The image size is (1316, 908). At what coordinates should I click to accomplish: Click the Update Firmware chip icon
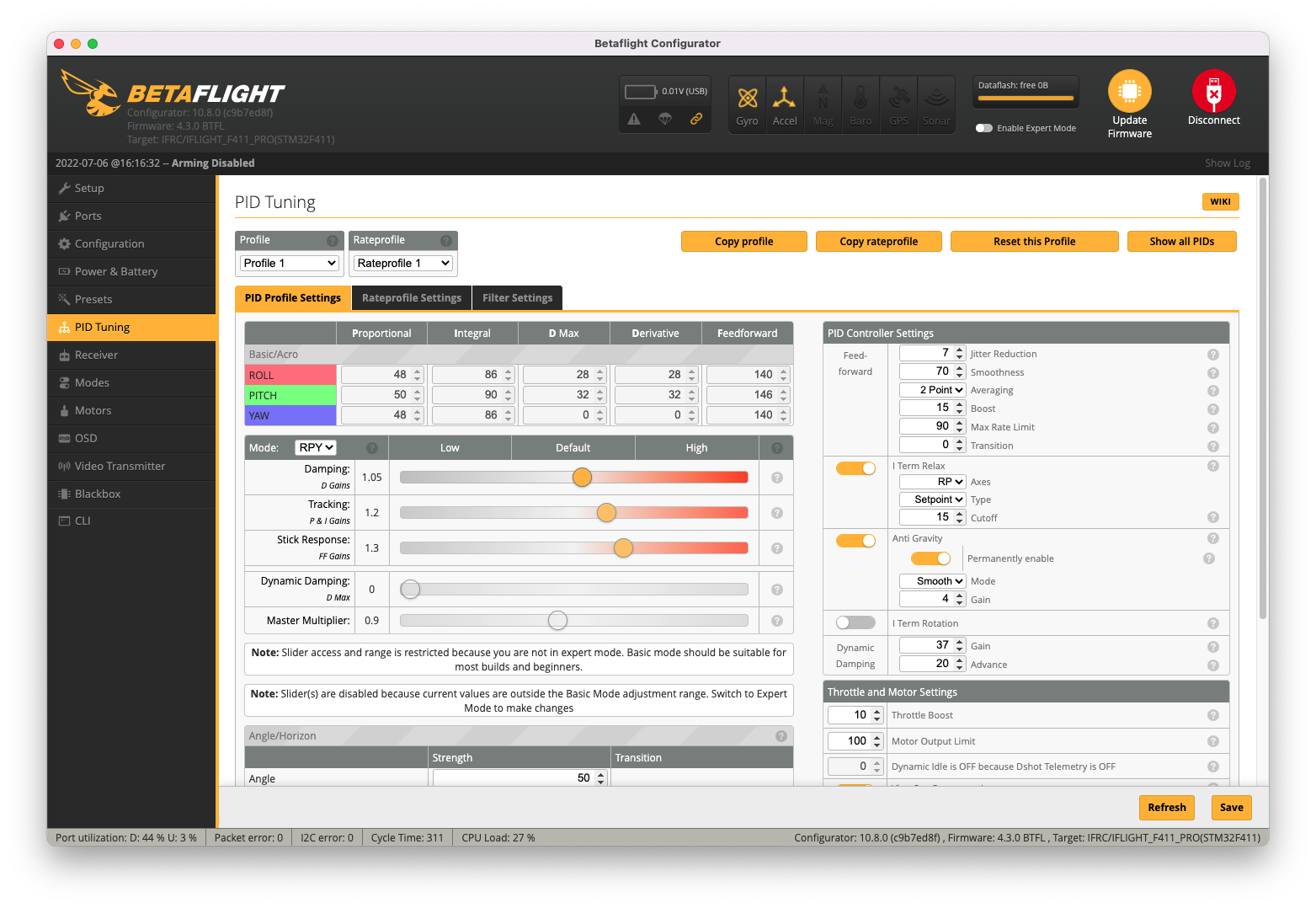tap(1129, 91)
